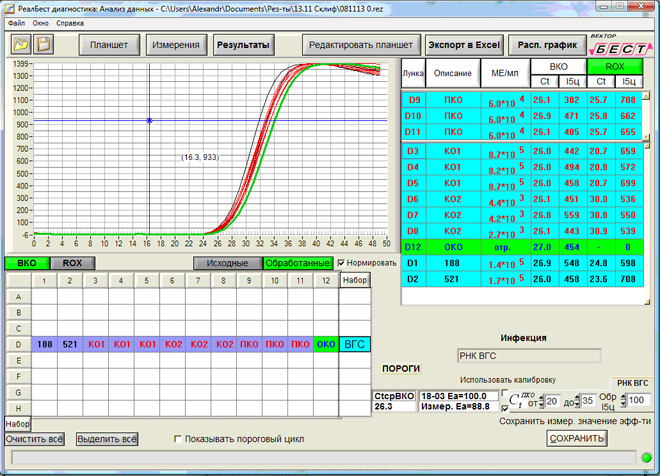Select plate well D1 labeled 188
Screen dimensions: 660x476
pyautogui.click(x=44, y=344)
